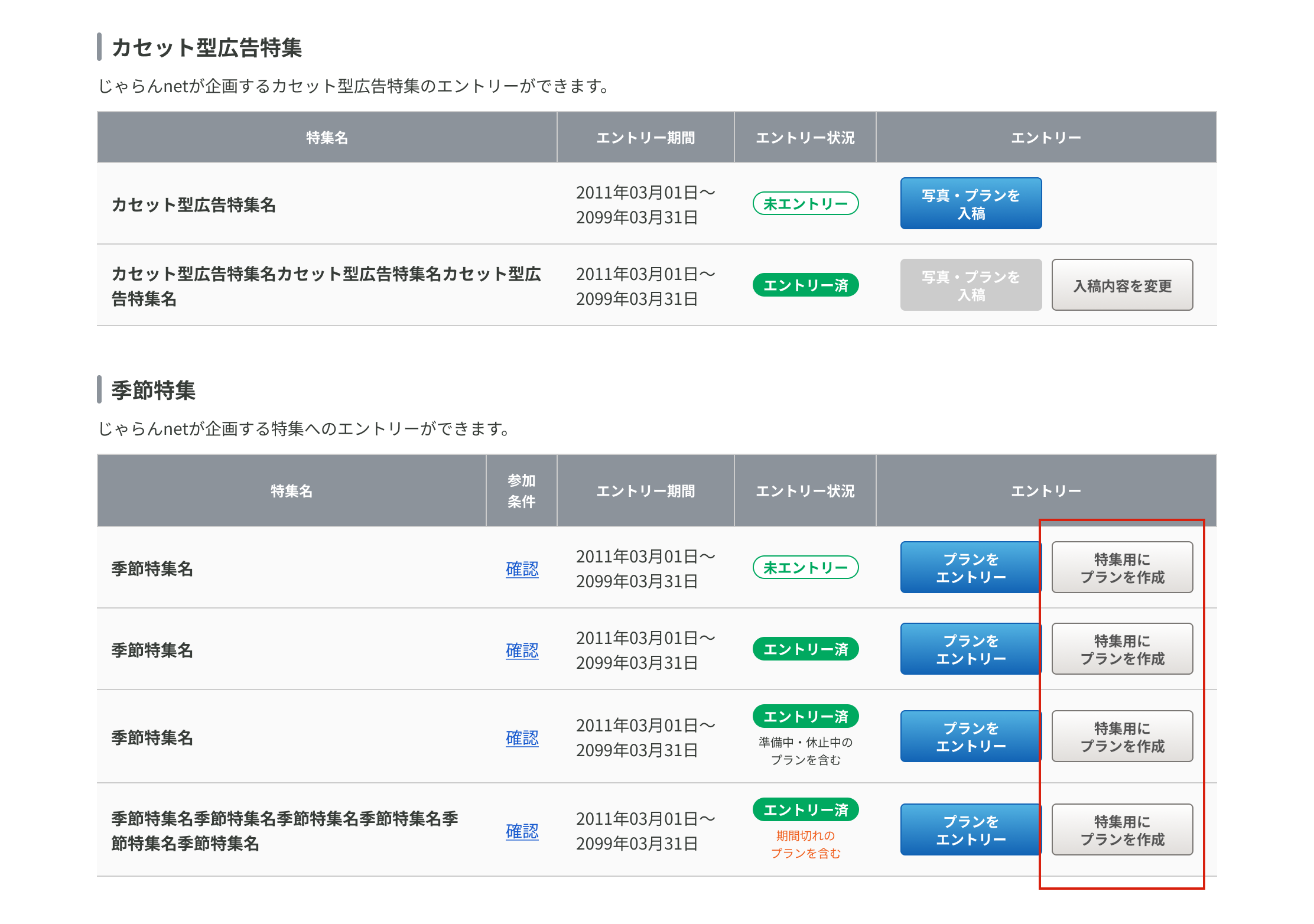Open 確認 link in first seasonal row
The height and width of the screenshot is (924, 1314).
pyautogui.click(x=522, y=568)
